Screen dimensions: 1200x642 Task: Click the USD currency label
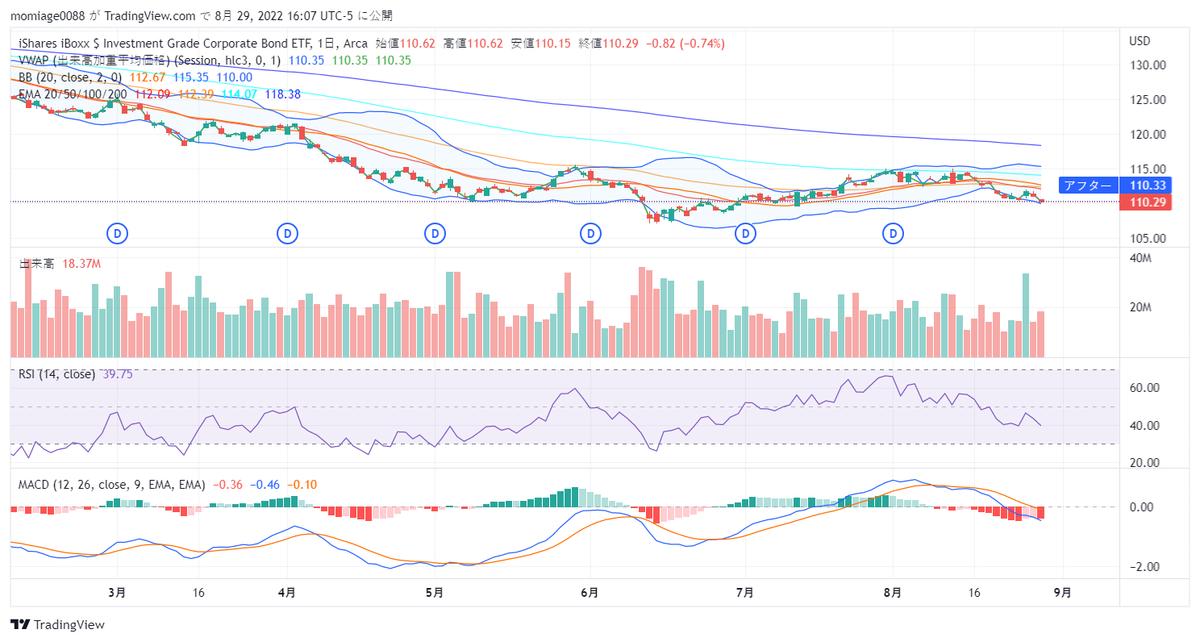(x=1140, y=41)
